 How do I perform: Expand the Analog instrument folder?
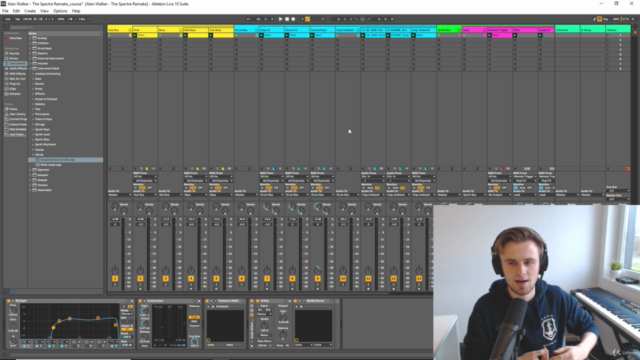point(30,38)
